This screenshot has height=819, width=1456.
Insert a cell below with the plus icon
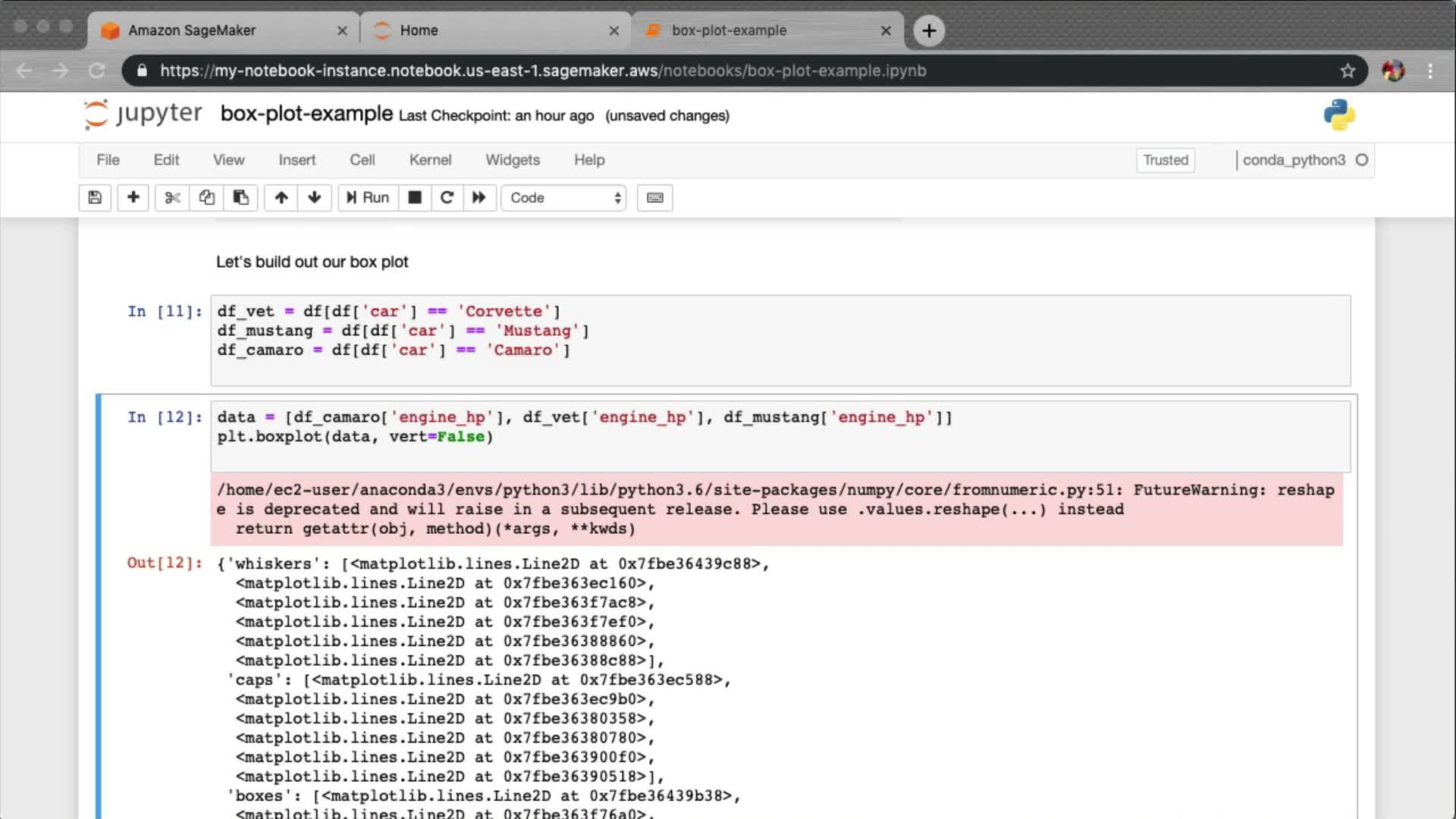133,198
